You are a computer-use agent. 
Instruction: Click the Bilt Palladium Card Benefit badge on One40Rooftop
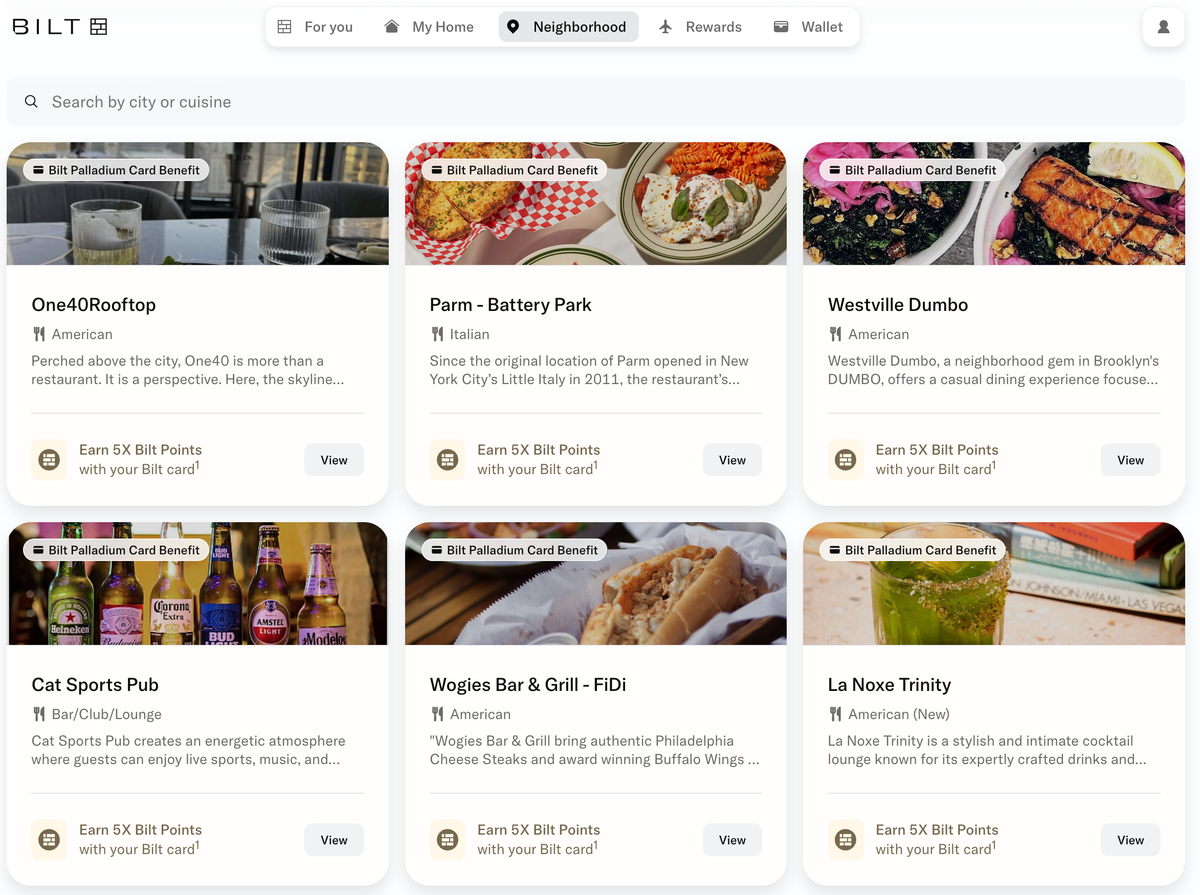coord(114,169)
